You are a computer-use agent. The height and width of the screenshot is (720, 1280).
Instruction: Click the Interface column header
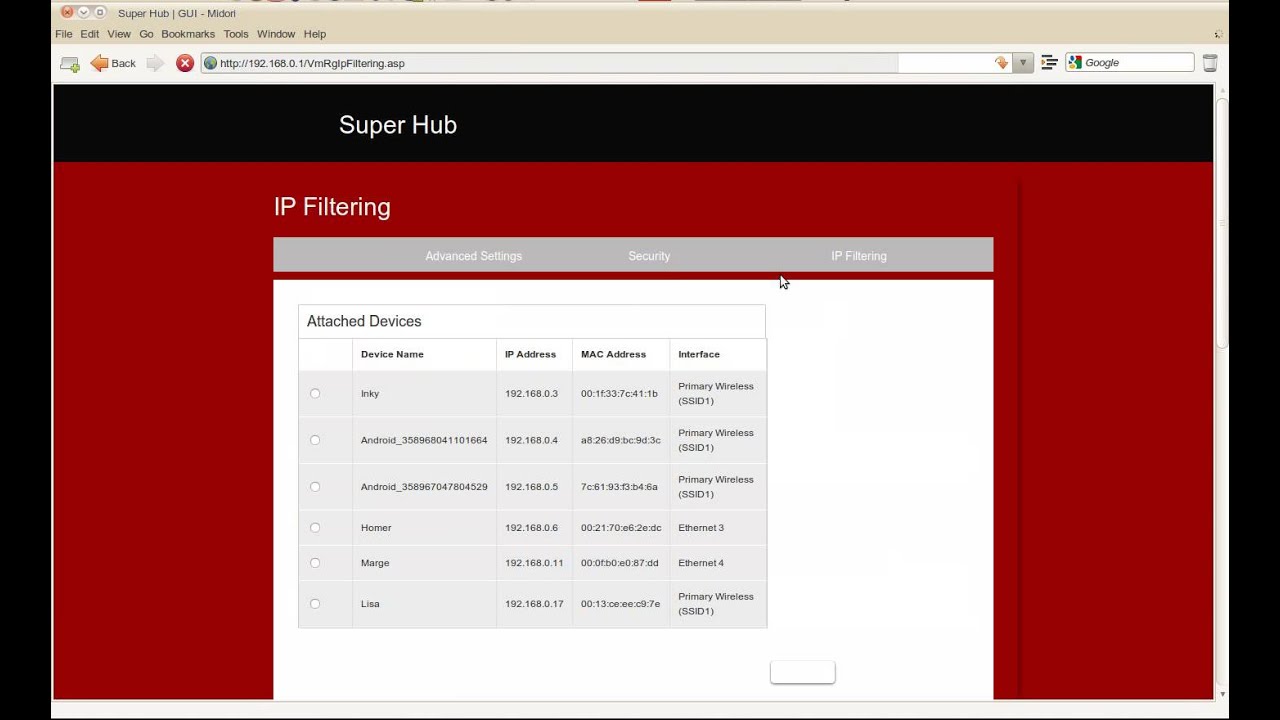(699, 354)
